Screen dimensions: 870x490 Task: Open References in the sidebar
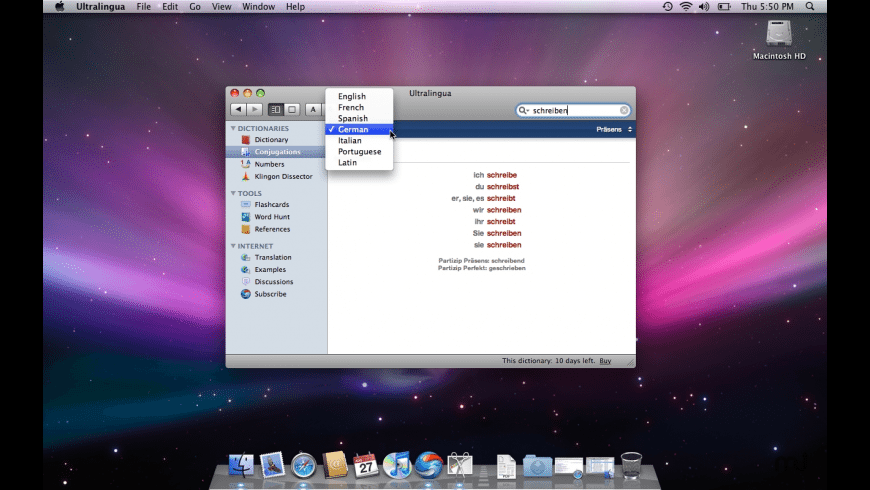click(272, 229)
